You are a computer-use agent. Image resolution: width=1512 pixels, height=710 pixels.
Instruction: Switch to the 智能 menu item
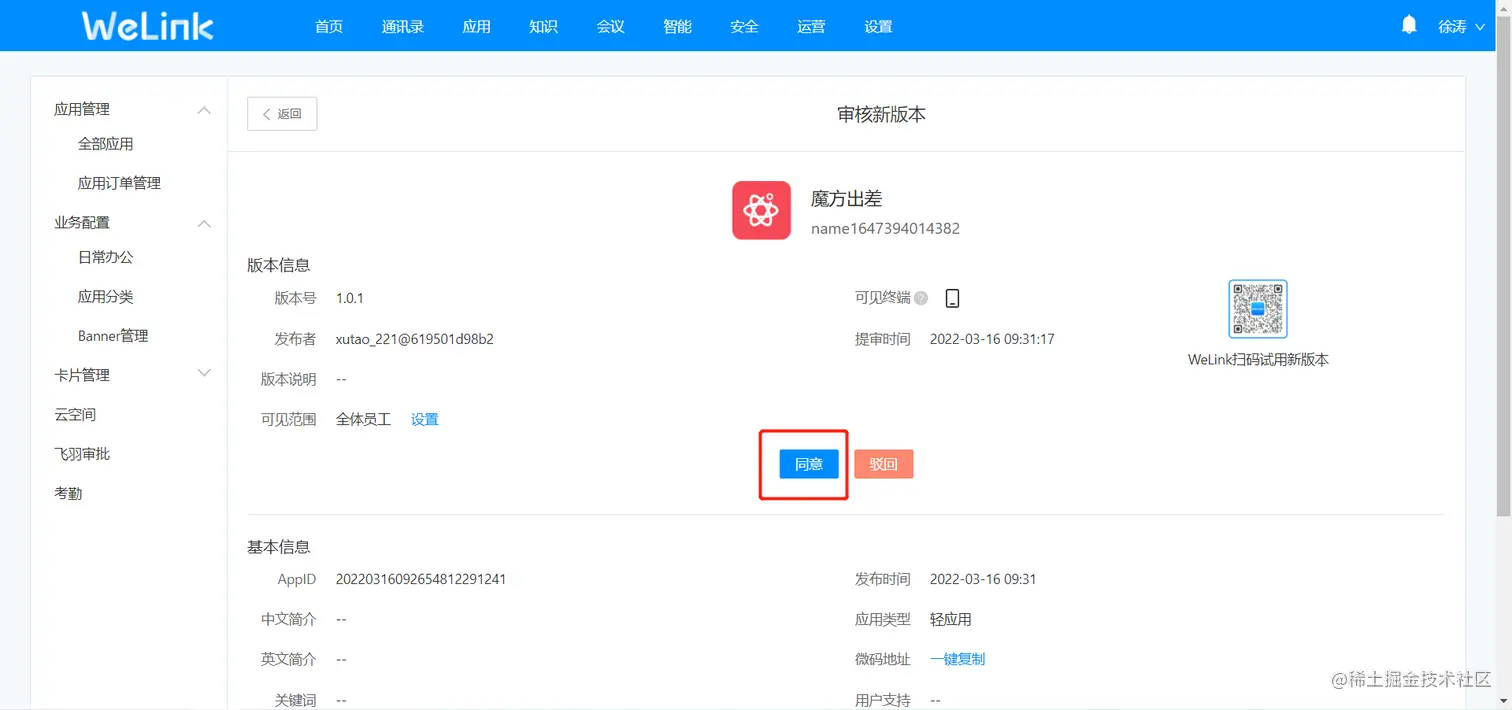[x=676, y=27]
